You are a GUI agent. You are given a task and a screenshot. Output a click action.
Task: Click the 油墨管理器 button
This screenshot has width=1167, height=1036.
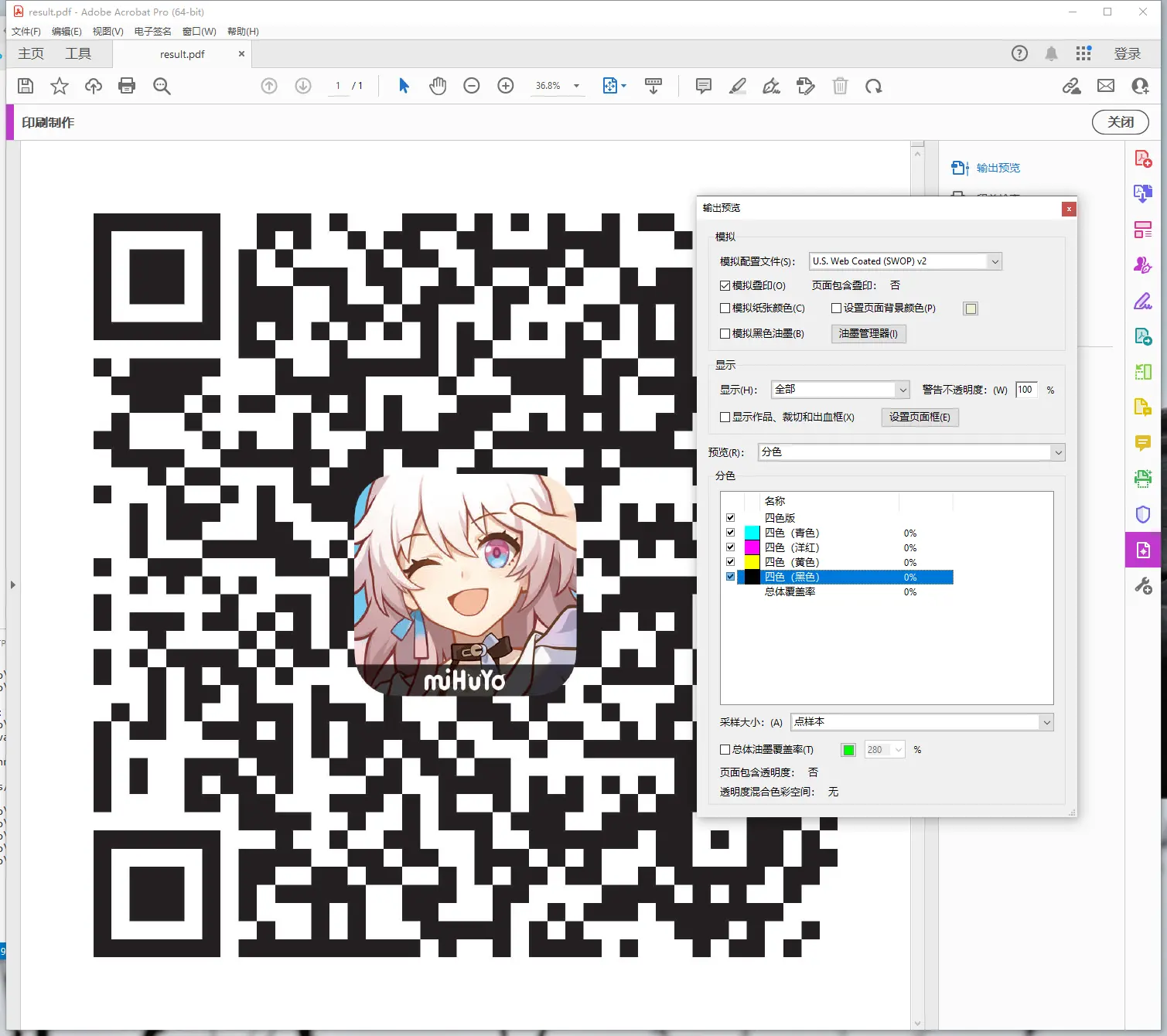tap(868, 333)
